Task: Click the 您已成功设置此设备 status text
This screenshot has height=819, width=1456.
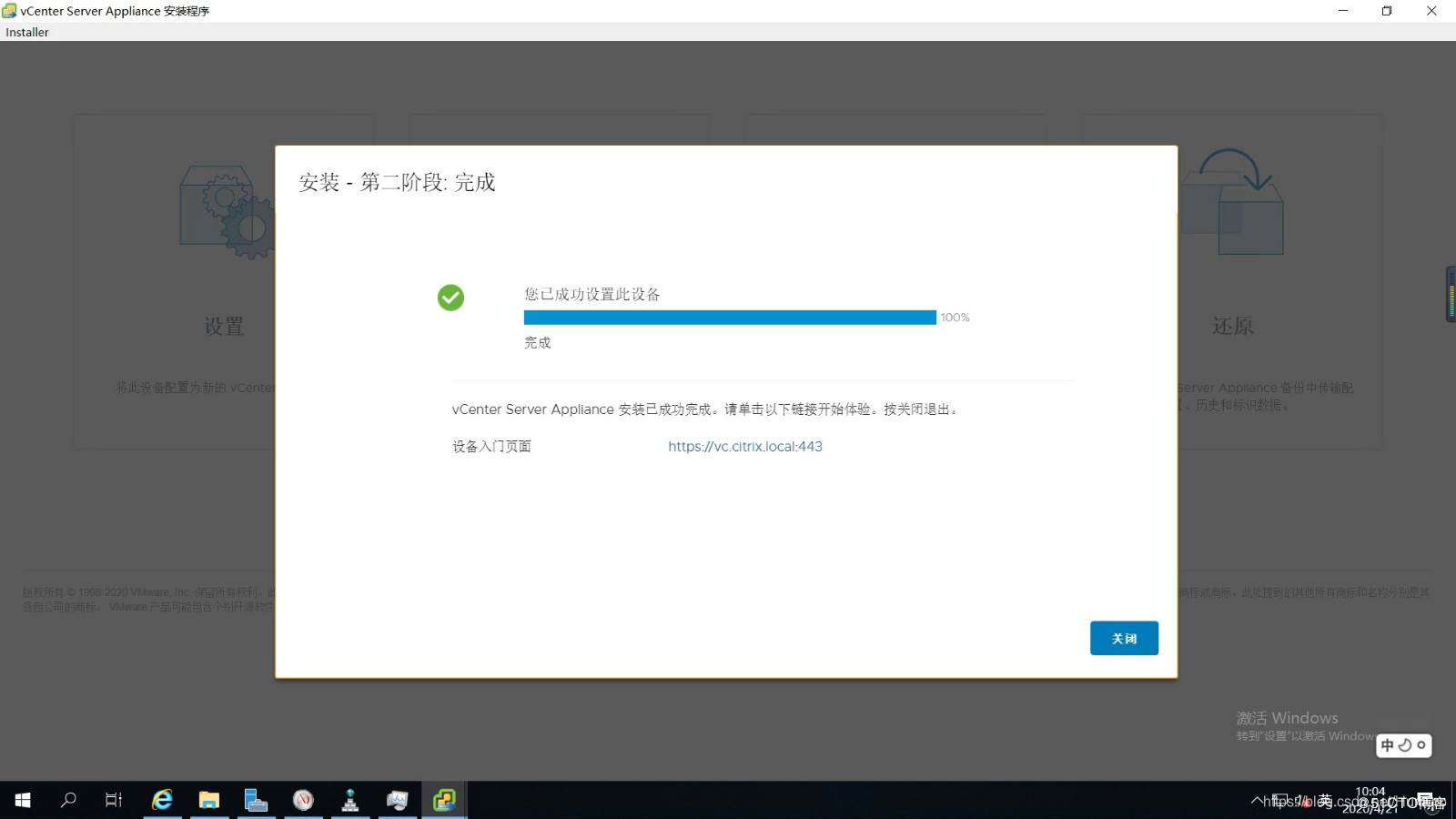Action: (x=592, y=294)
